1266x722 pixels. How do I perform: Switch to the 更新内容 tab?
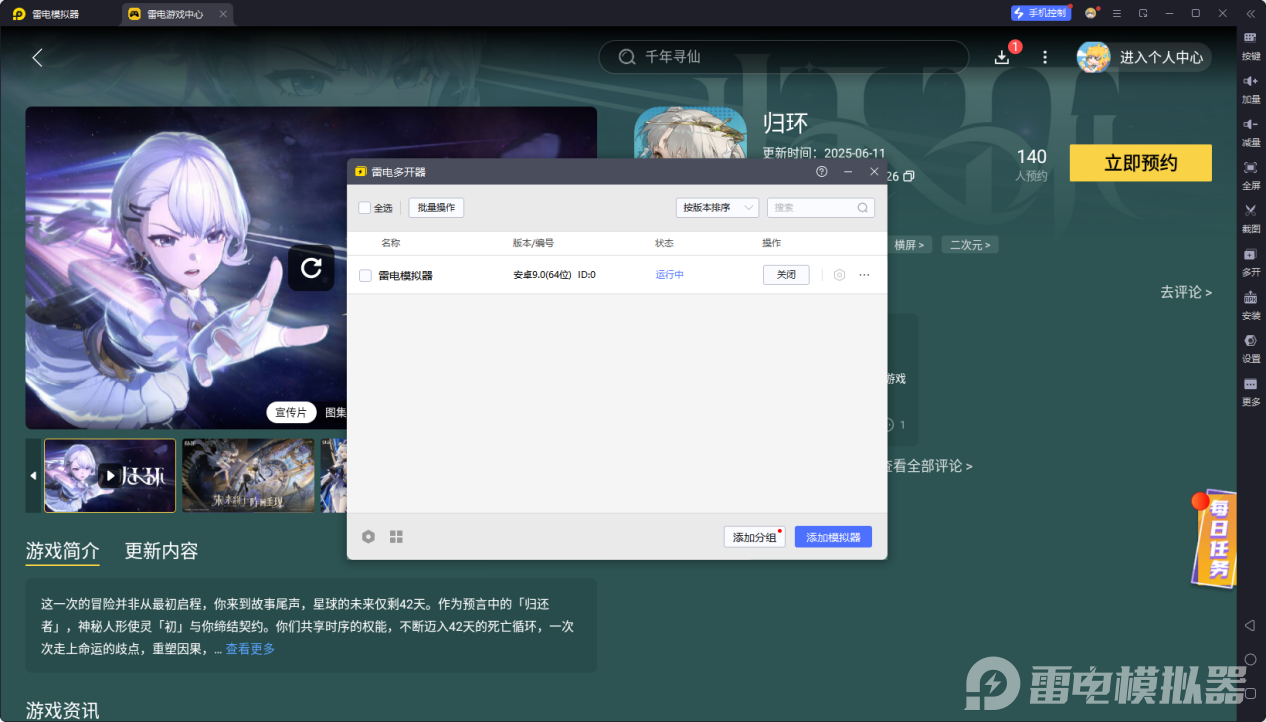[x=161, y=551]
